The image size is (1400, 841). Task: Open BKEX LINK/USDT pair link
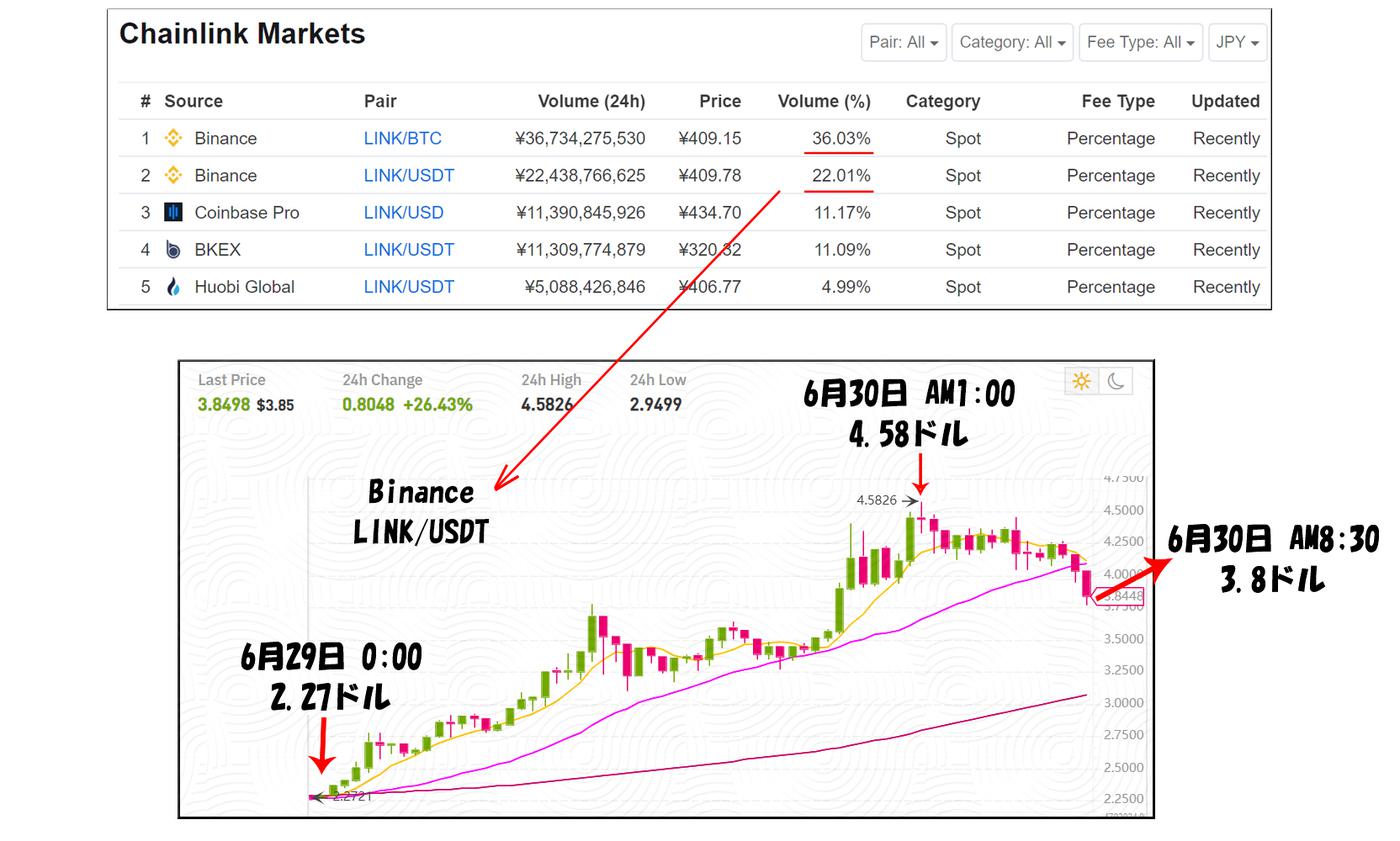pyautogui.click(x=409, y=249)
